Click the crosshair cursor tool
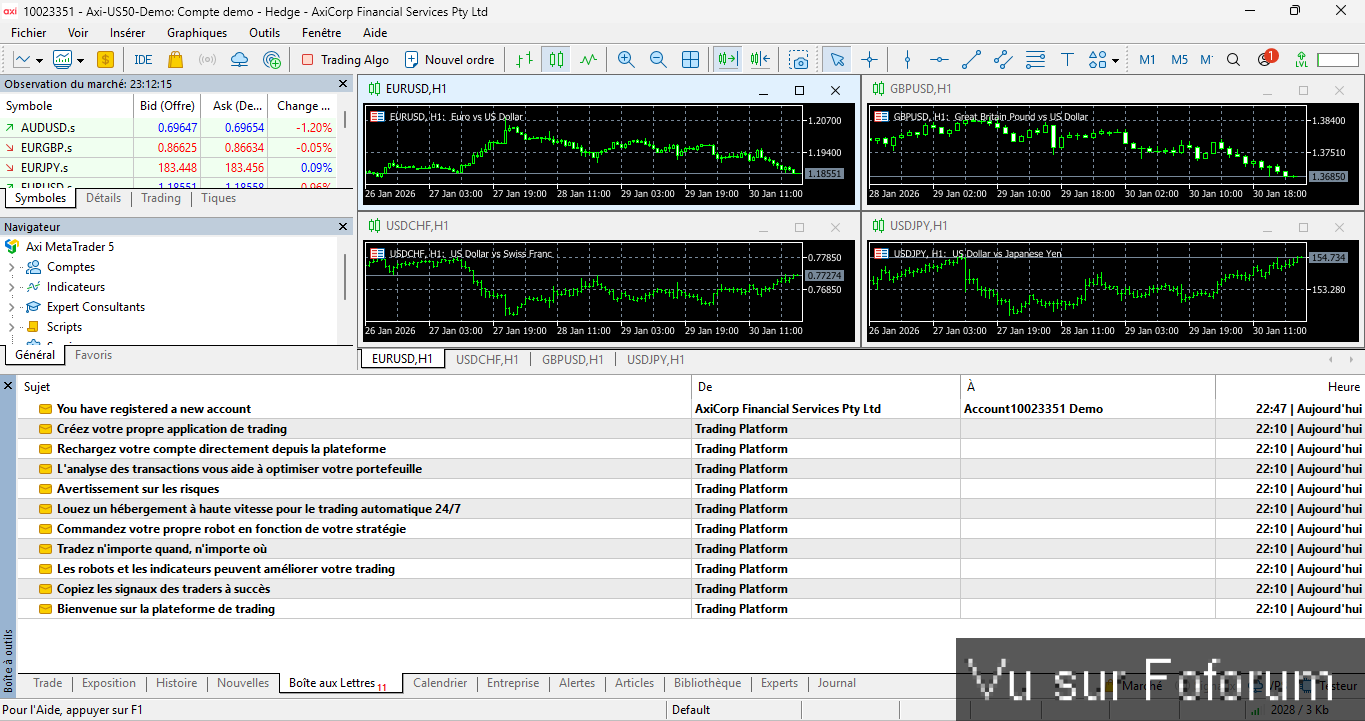The width and height of the screenshot is (1365, 721). point(869,60)
